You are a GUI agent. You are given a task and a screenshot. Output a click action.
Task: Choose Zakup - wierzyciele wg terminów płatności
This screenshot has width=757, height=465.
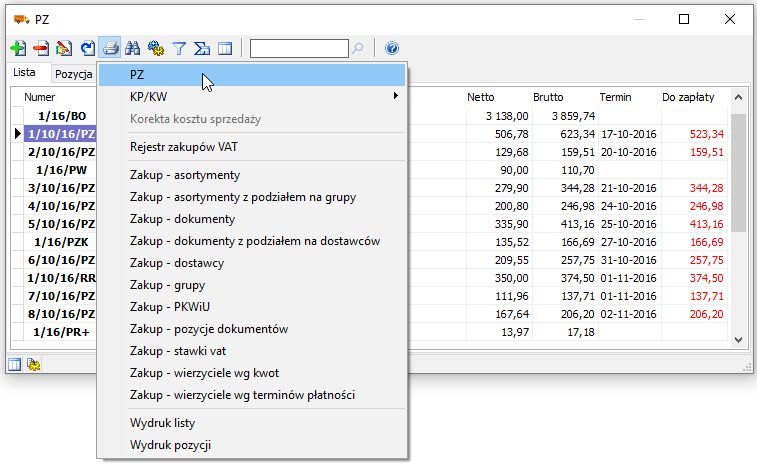click(252, 395)
